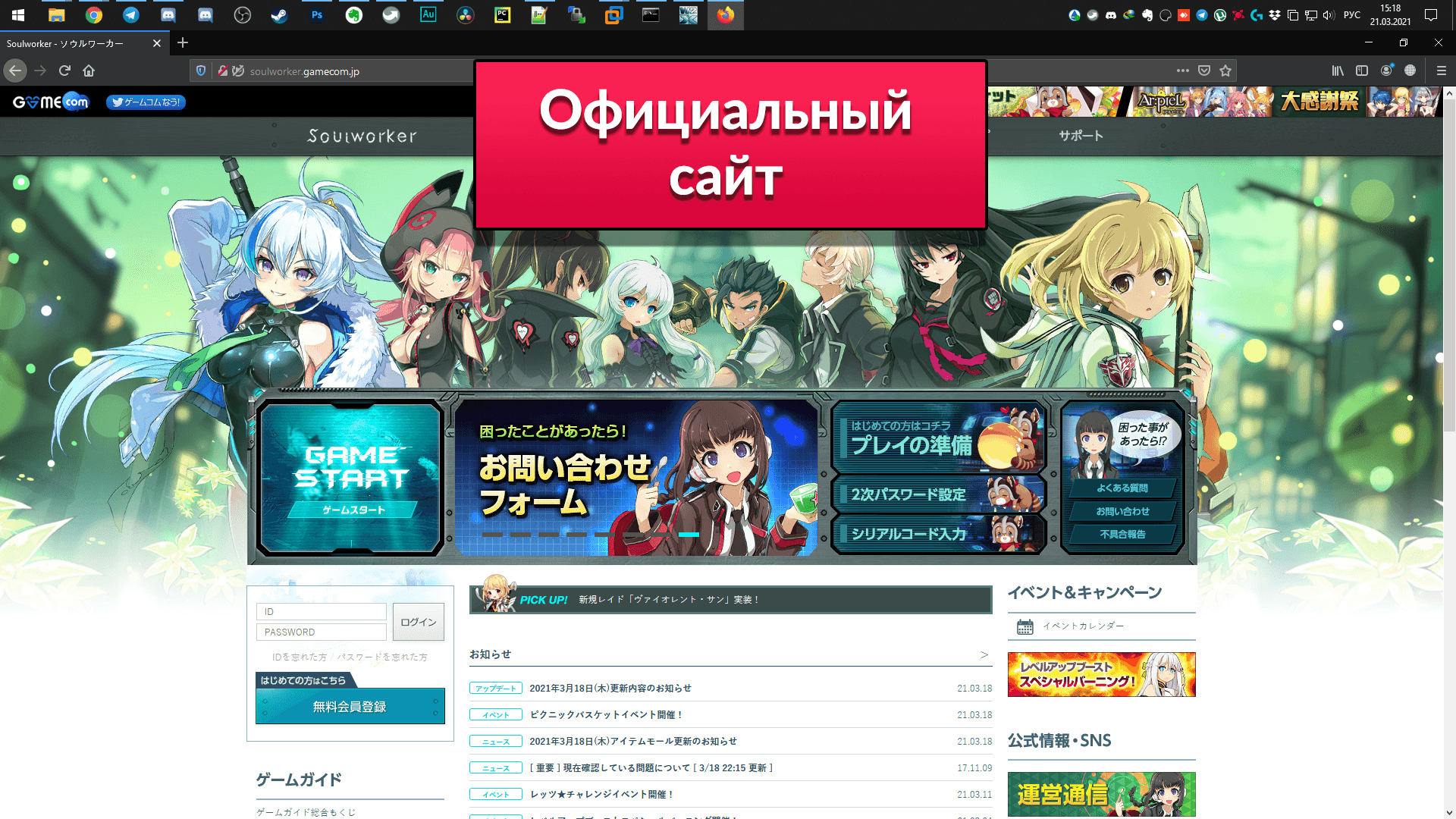Open the お問い合わせフォーム carousel banner
Viewport: 1456px width, 819px height.
click(635, 478)
